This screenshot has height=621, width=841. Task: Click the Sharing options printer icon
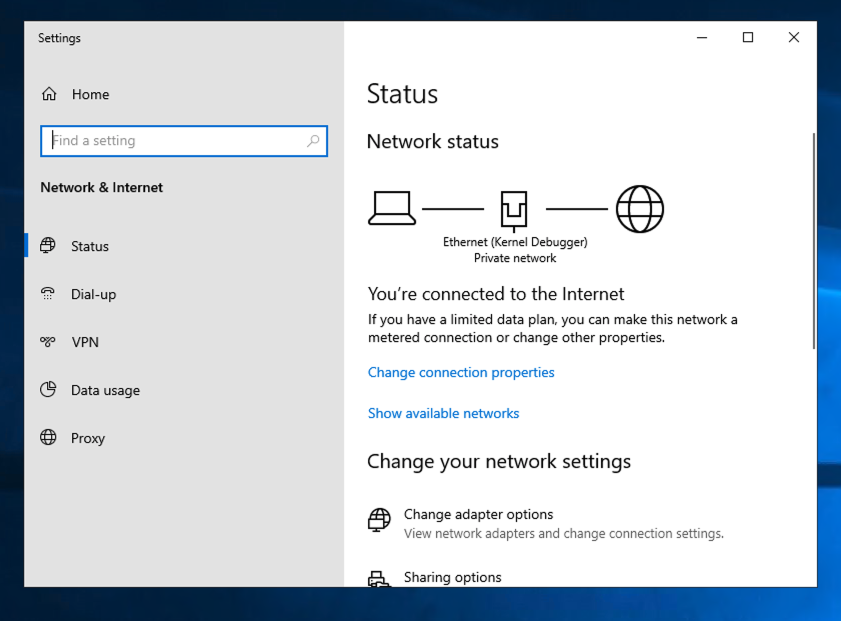[378, 579]
